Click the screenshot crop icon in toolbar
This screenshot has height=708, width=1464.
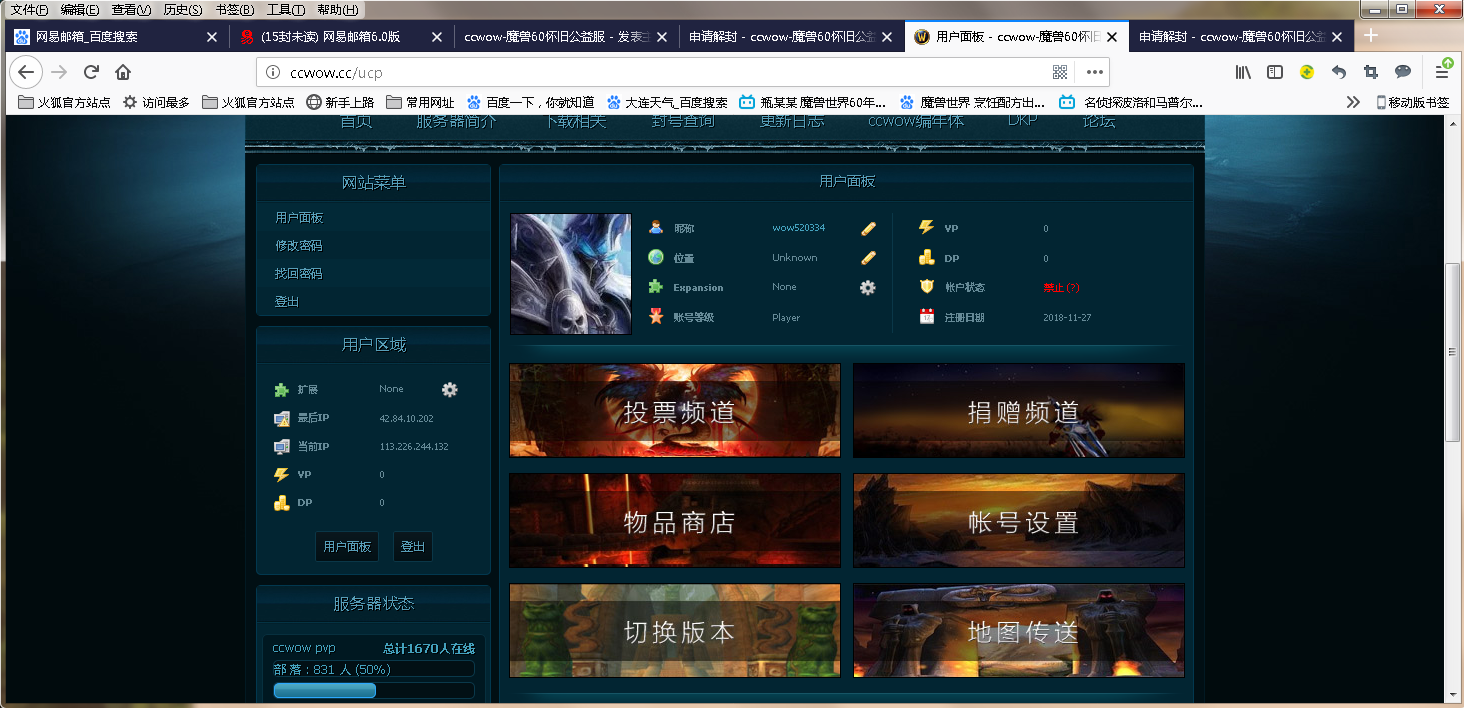[x=1370, y=72]
